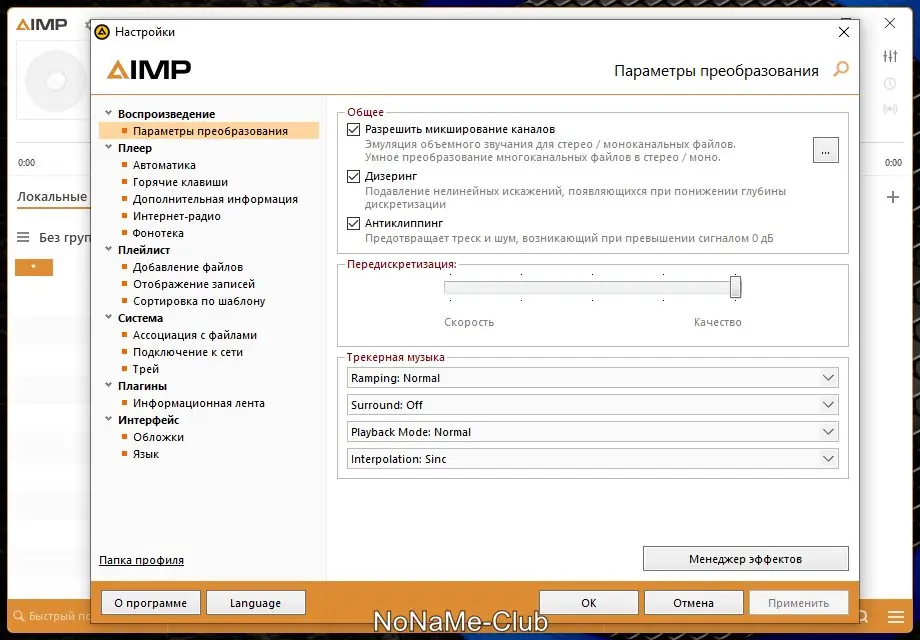Open the Интернет-радио settings page
The height and width of the screenshot is (640, 920).
click(x=177, y=216)
